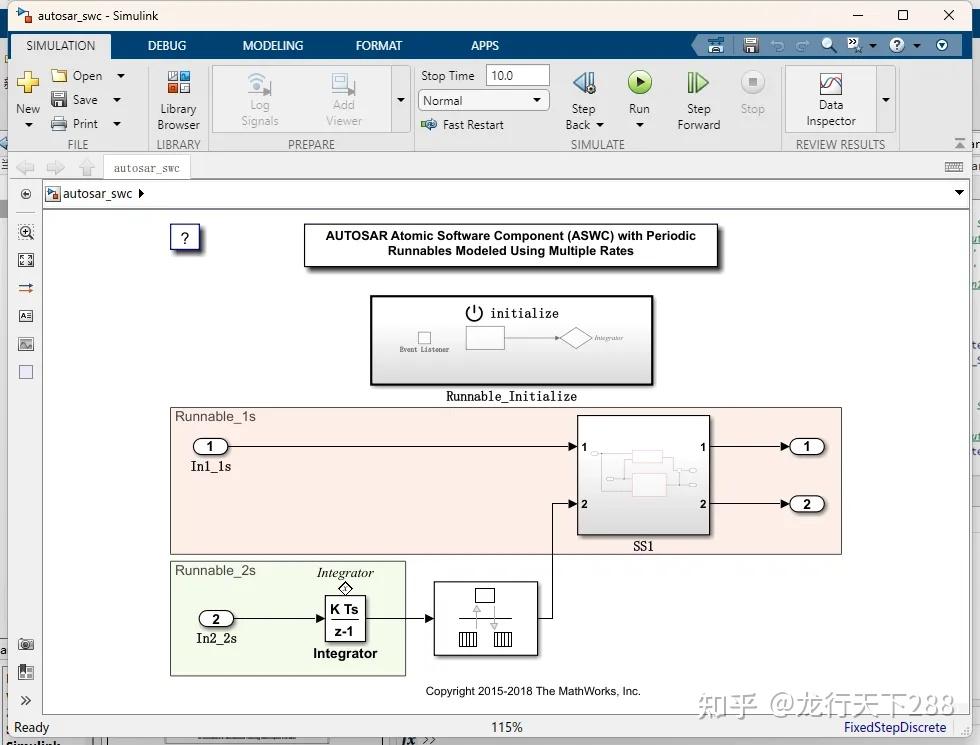Viewport: 980px width, 745px height.
Task: Open the Data Inspector
Action: point(831,100)
